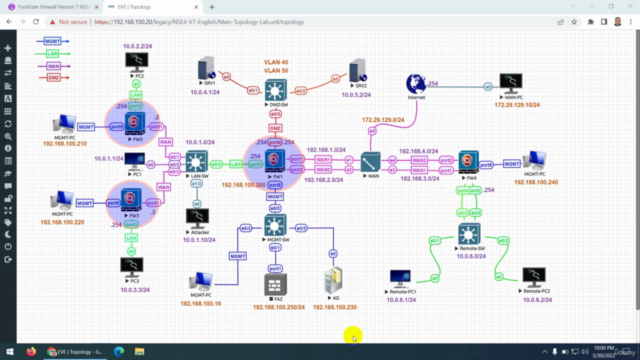
Task: Click the 172.29.129.0/24 network label
Action: point(383,120)
